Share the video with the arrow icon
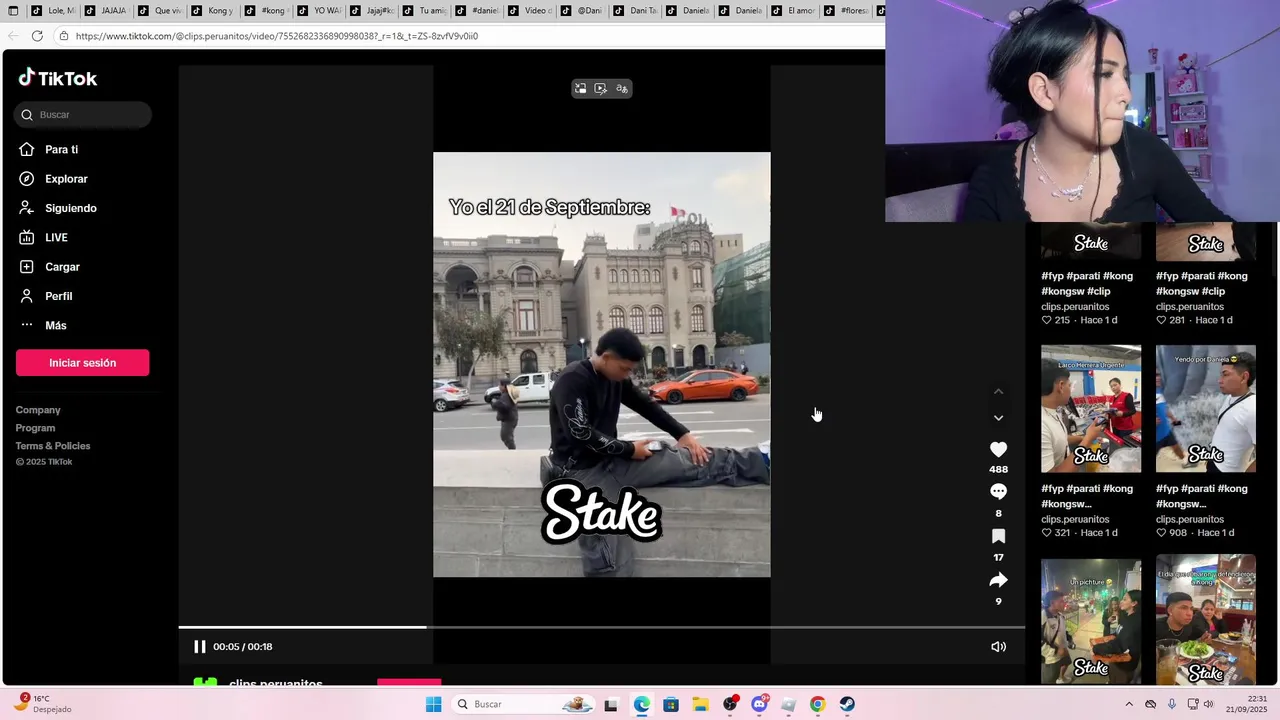1280x720 pixels. (998, 580)
